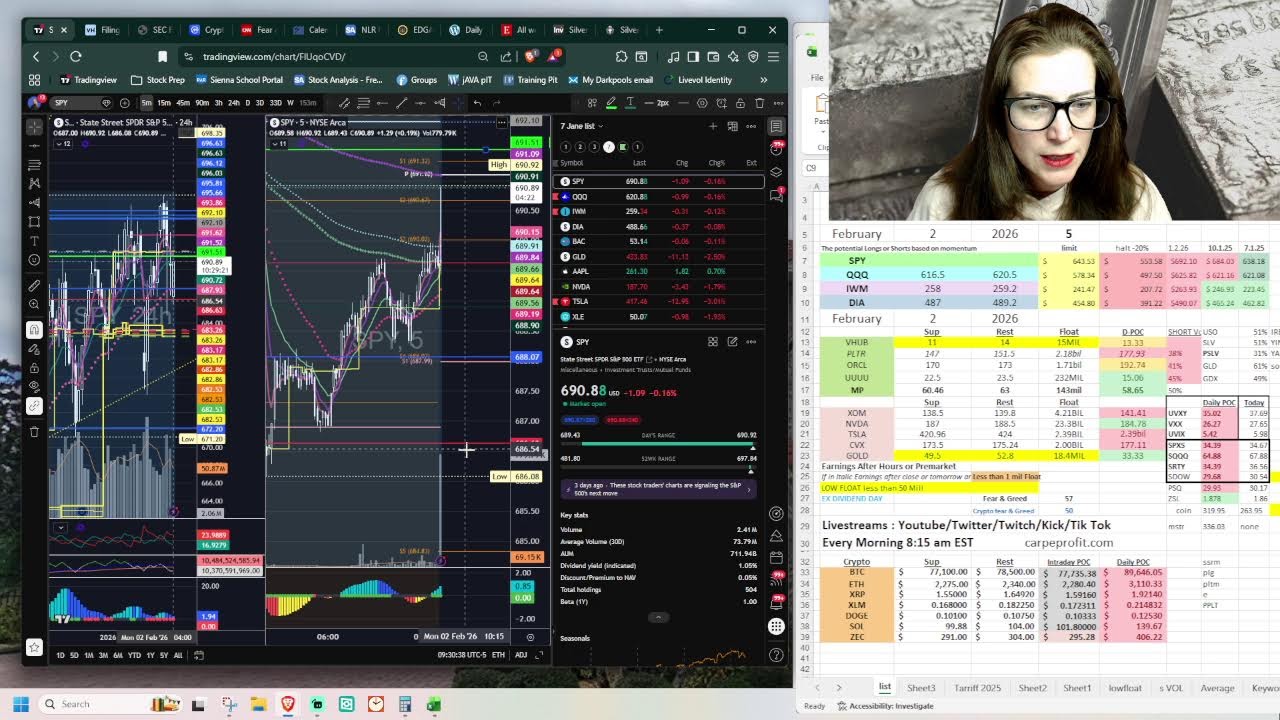Screen dimensions: 1280x720
Task: Switch to lowfloat sheet tab in Excel
Action: tap(1125, 688)
